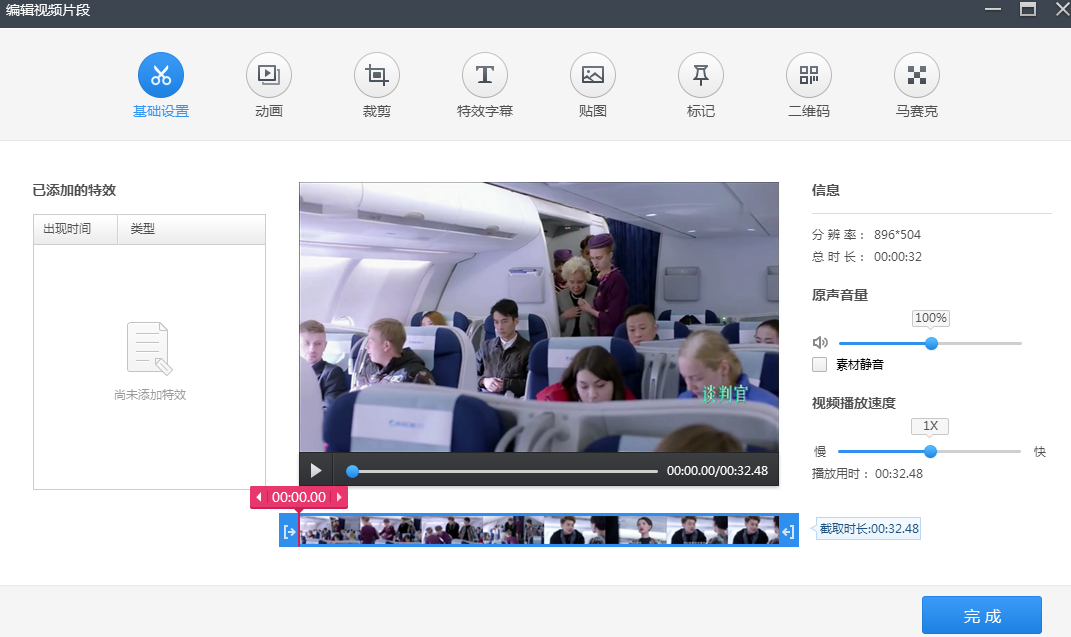Viewport: 1071px width, 637px height.
Task: Click the 分辨率 896*504 value
Action: pos(898,235)
